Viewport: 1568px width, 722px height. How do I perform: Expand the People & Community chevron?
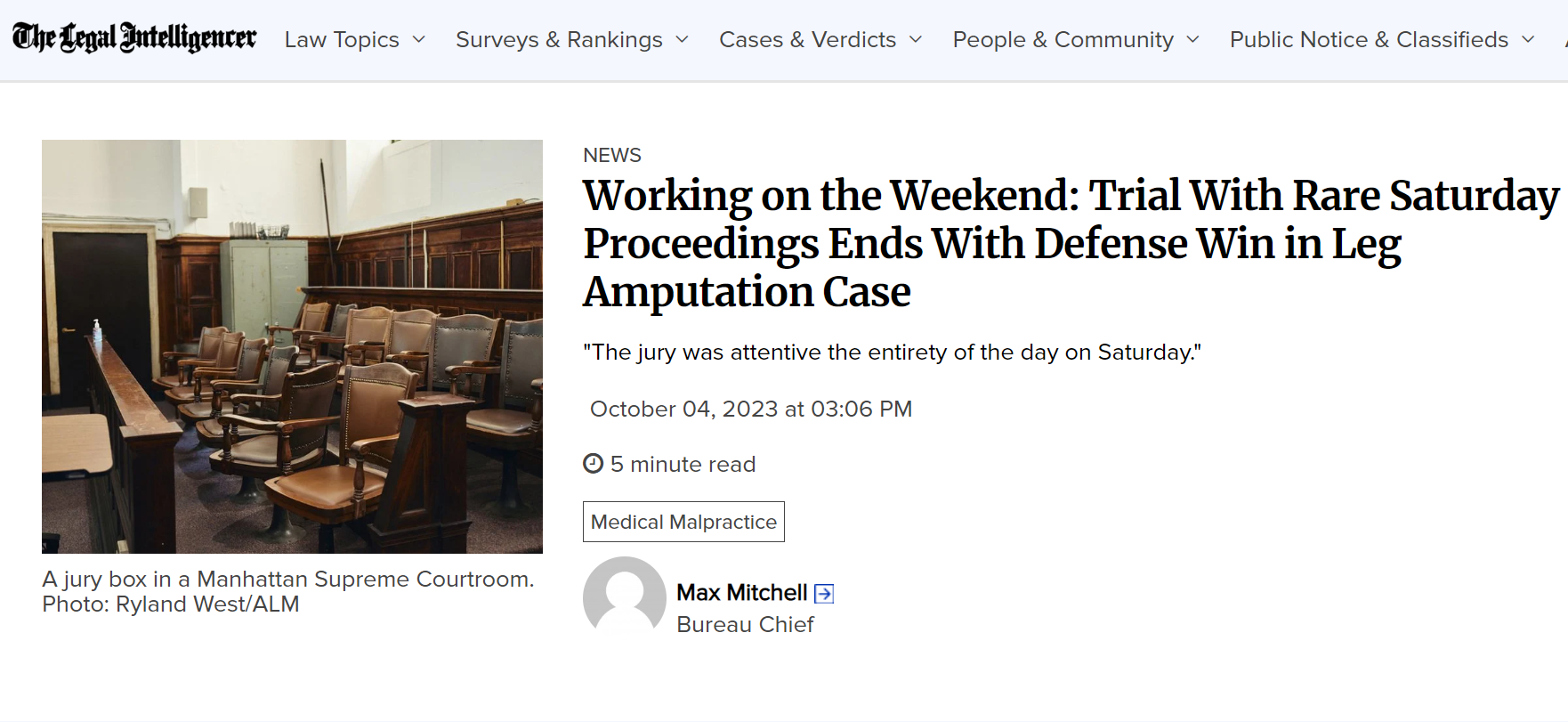tap(1193, 39)
